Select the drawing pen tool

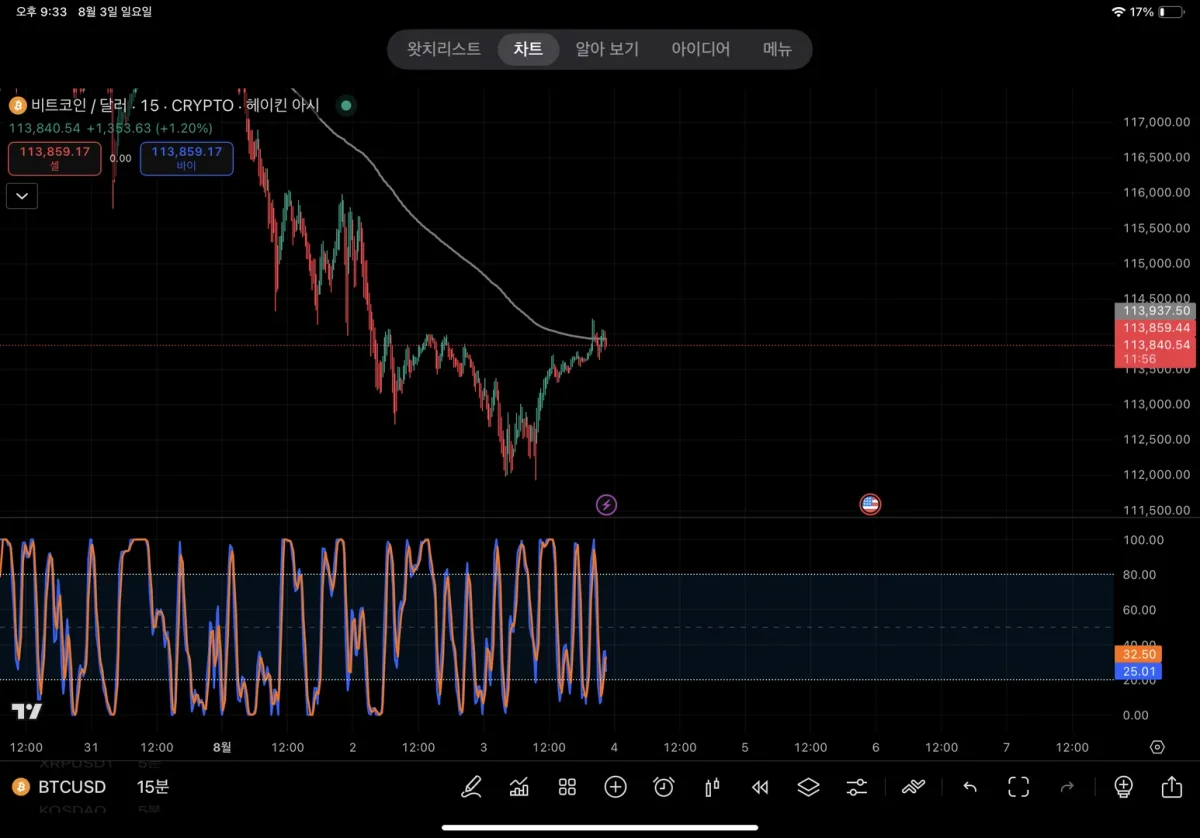tap(471, 787)
